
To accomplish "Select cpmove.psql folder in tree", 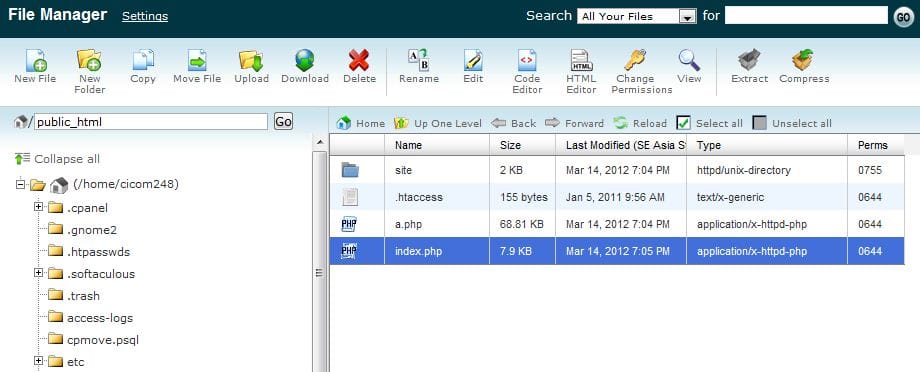I will (x=103, y=340).
